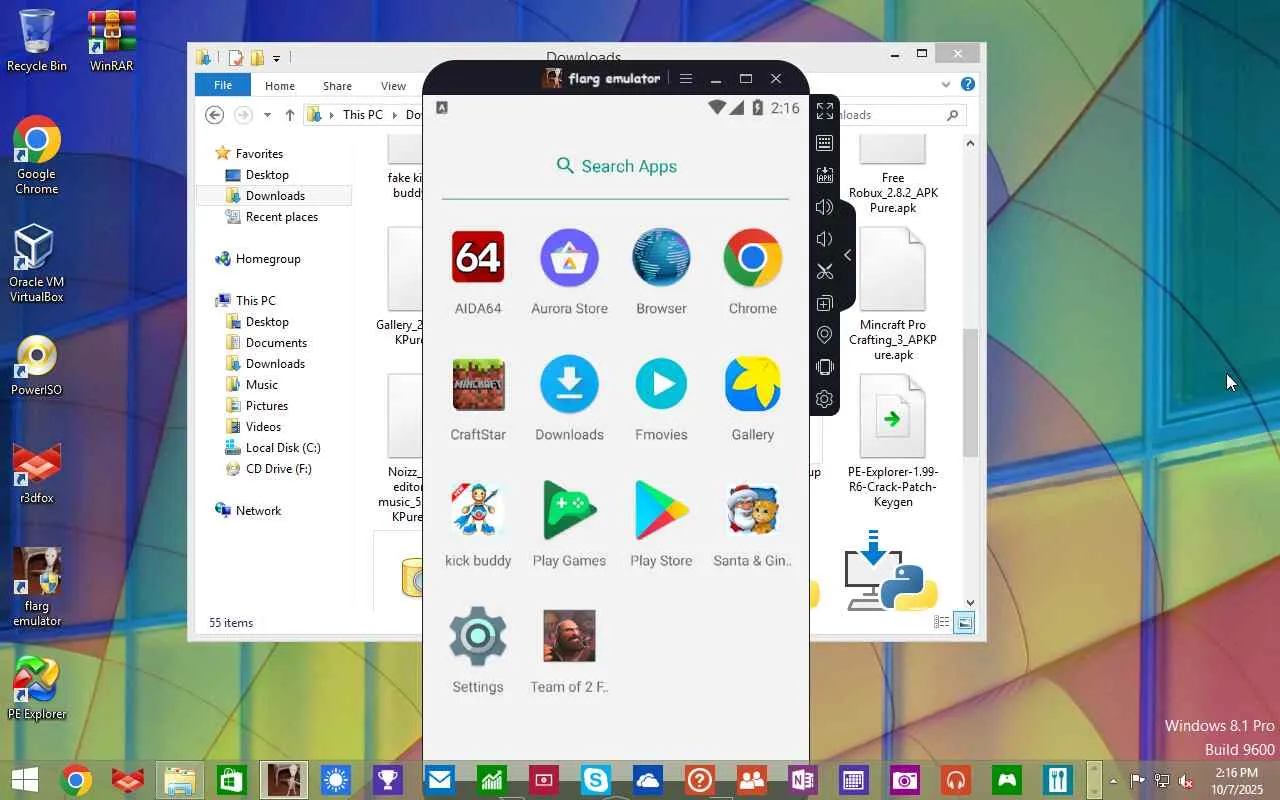This screenshot has width=1280, height=800.
Task: Switch Explorer to large icons view button
Action: pyautogui.click(x=964, y=623)
